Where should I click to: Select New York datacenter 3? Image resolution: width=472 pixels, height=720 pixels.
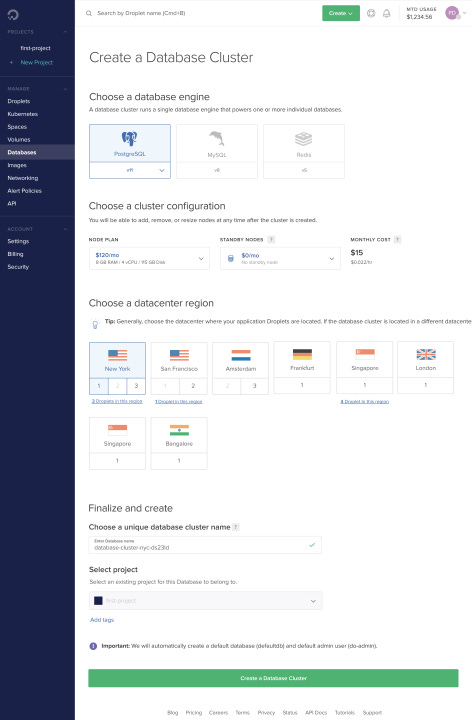(x=136, y=386)
